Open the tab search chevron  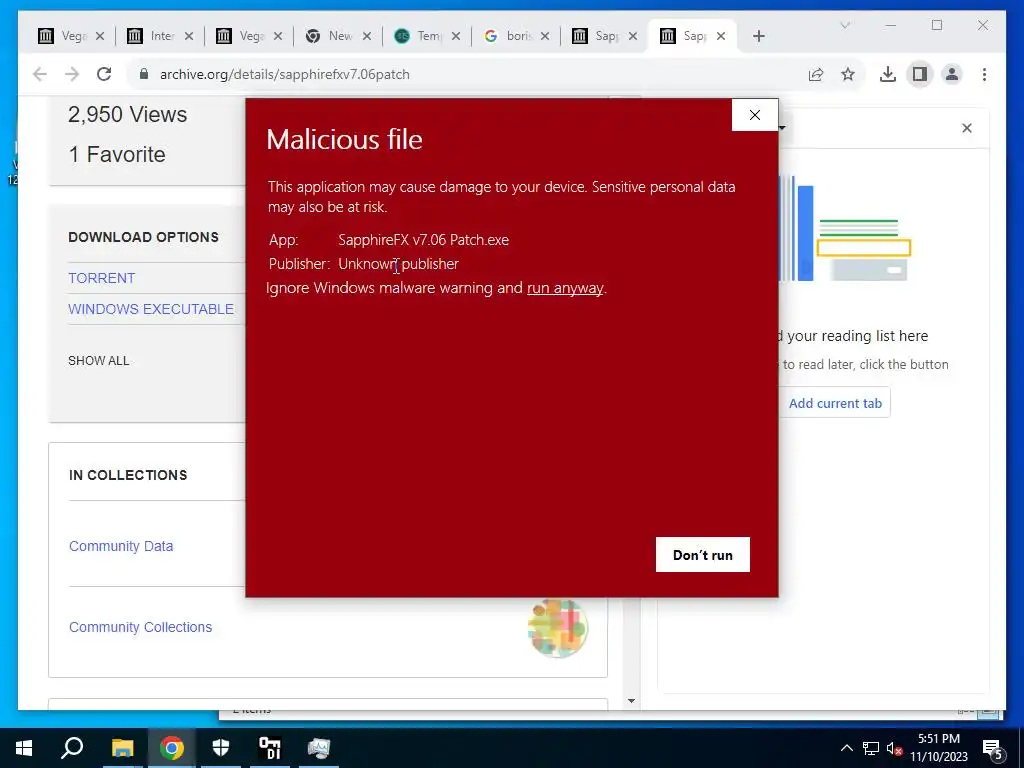[844, 25]
